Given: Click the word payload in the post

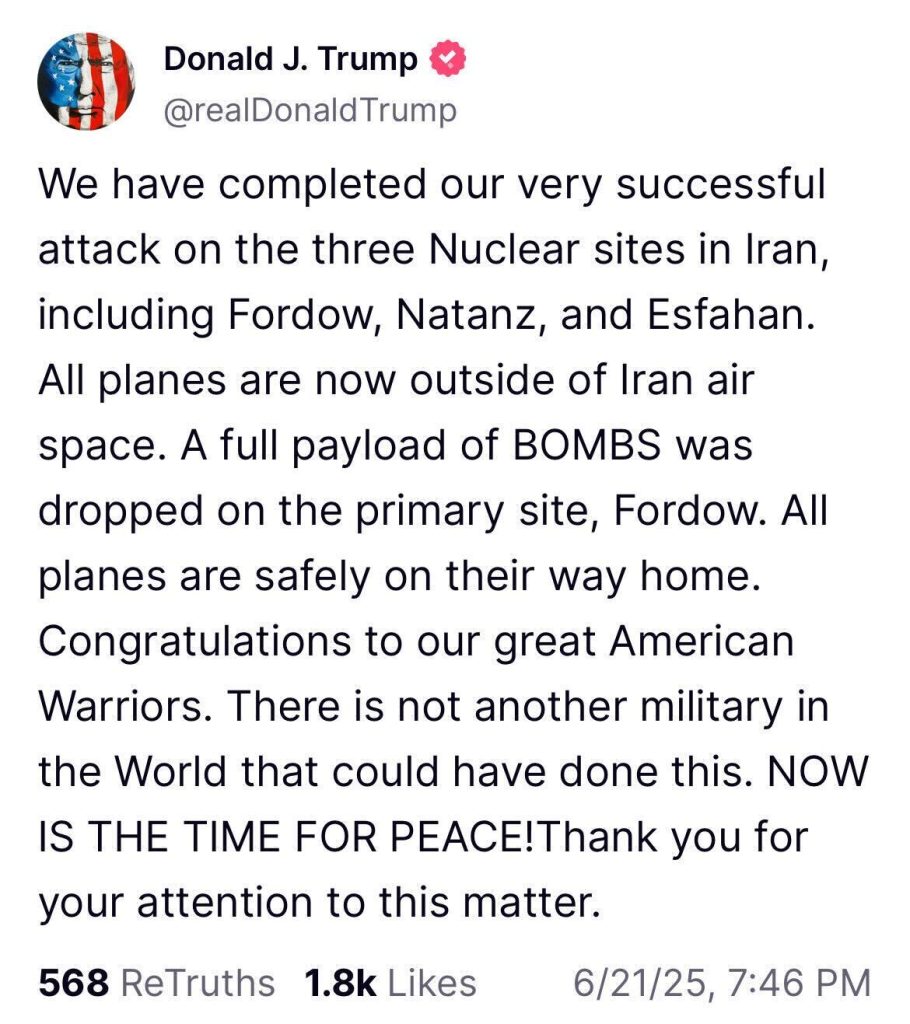Looking at the screenshot, I should pos(360,446).
